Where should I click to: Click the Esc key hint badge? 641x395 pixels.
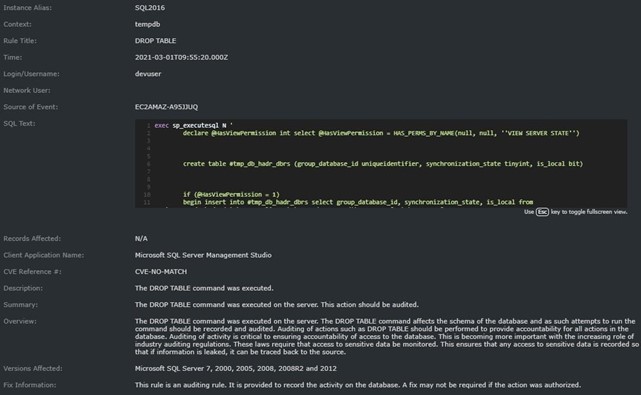point(542,212)
